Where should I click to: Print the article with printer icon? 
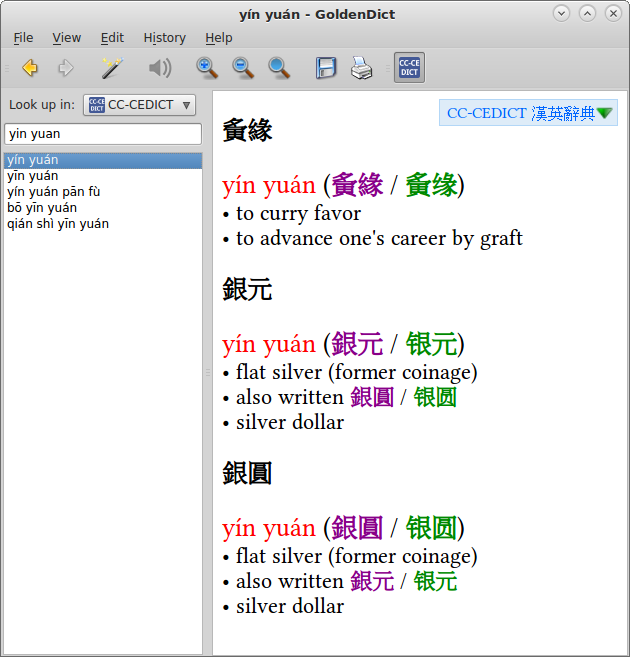(x=361, y=67)
